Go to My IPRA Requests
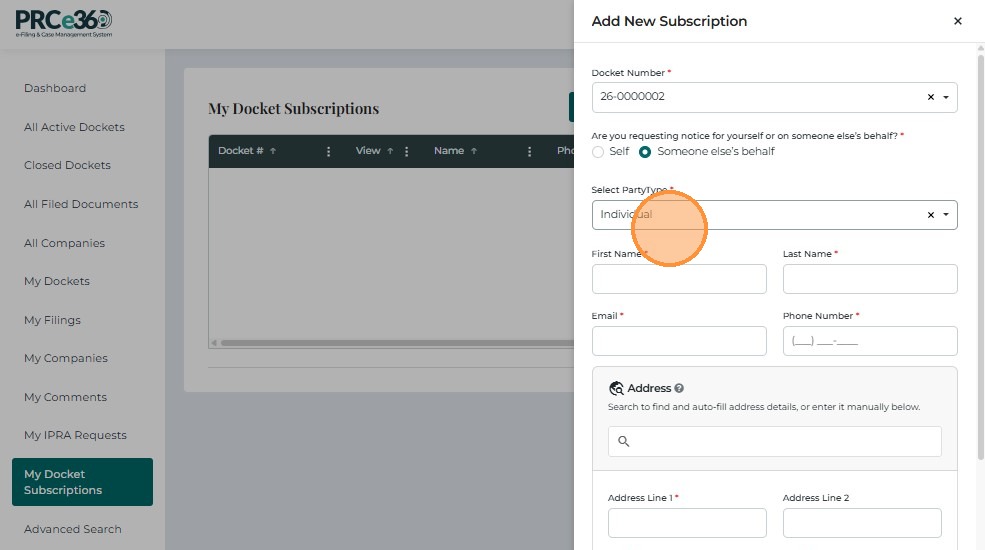Image resolution: width=985 pixels, height=550 pixels. tap(75, 435)
